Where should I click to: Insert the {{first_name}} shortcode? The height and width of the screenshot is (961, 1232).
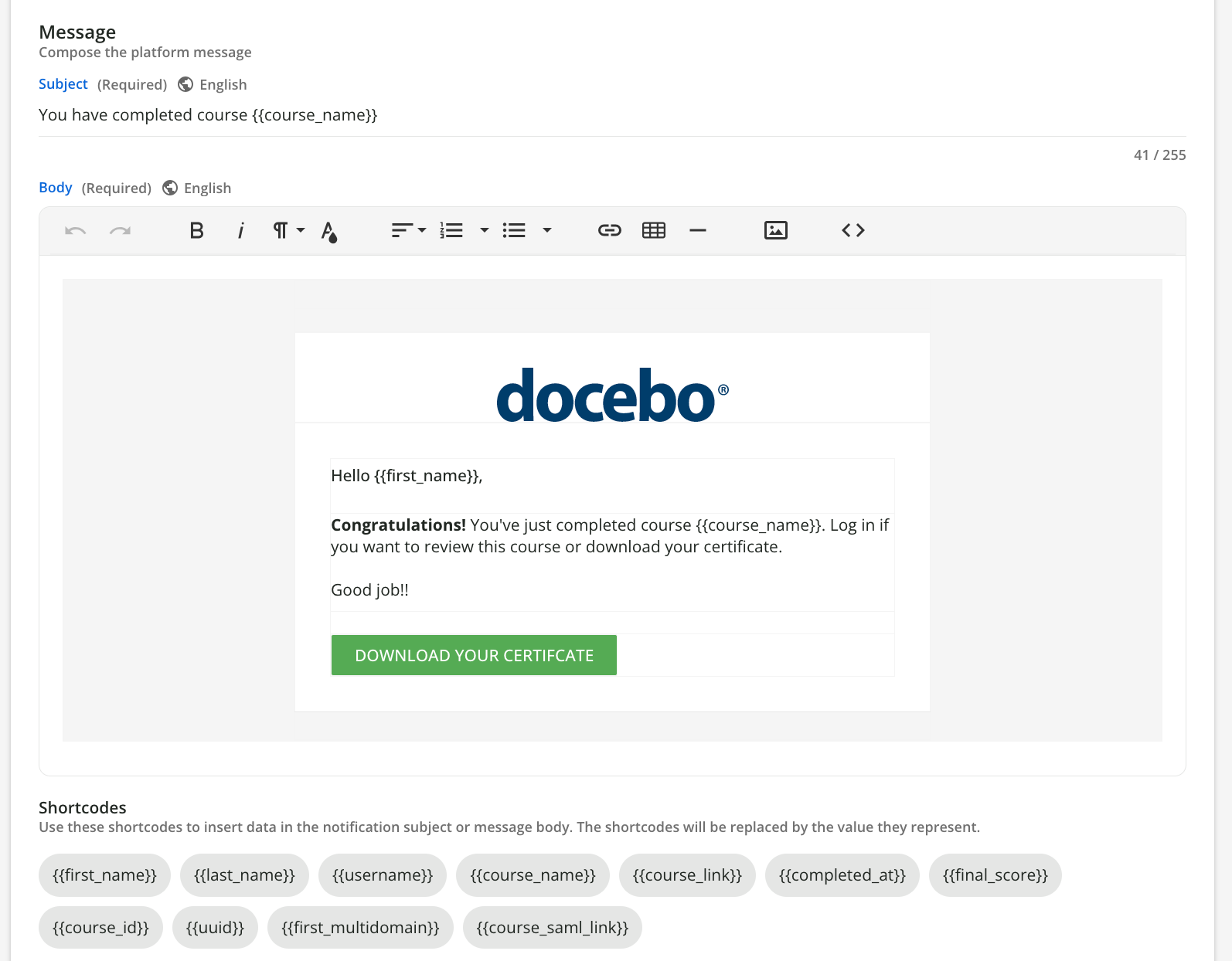pyautogui.click(x=104, y=875)
